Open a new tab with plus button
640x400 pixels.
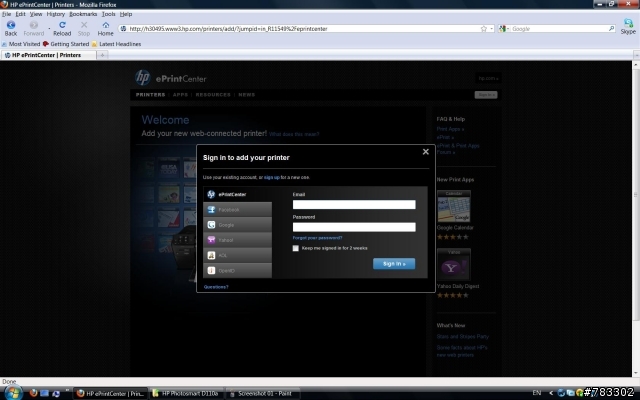point(102,55)
